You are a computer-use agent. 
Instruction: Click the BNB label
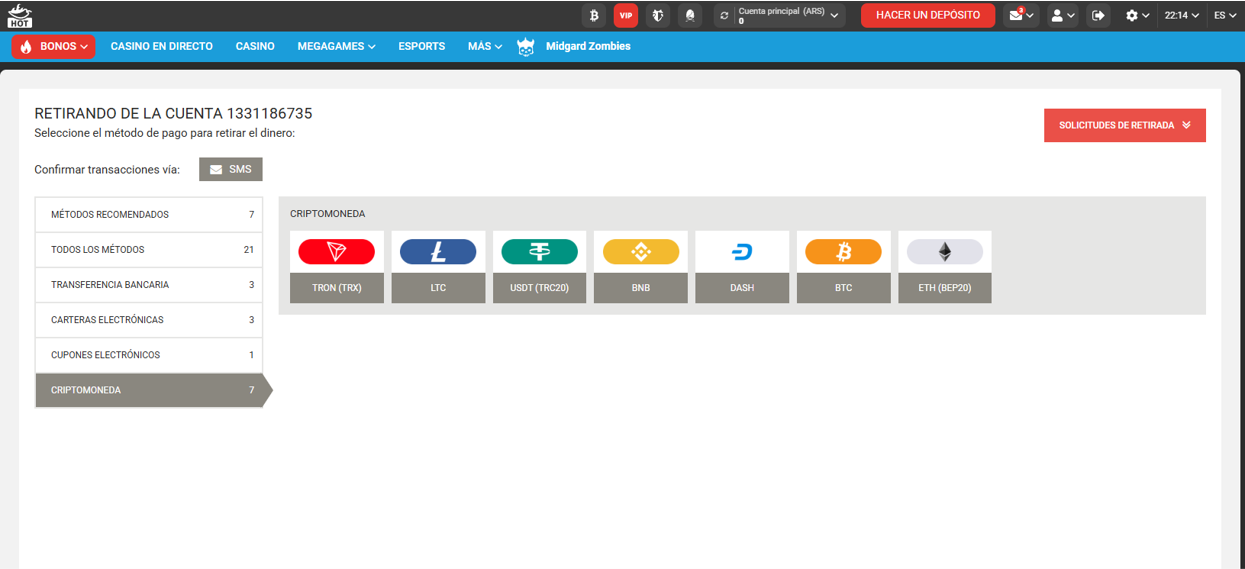641,288
